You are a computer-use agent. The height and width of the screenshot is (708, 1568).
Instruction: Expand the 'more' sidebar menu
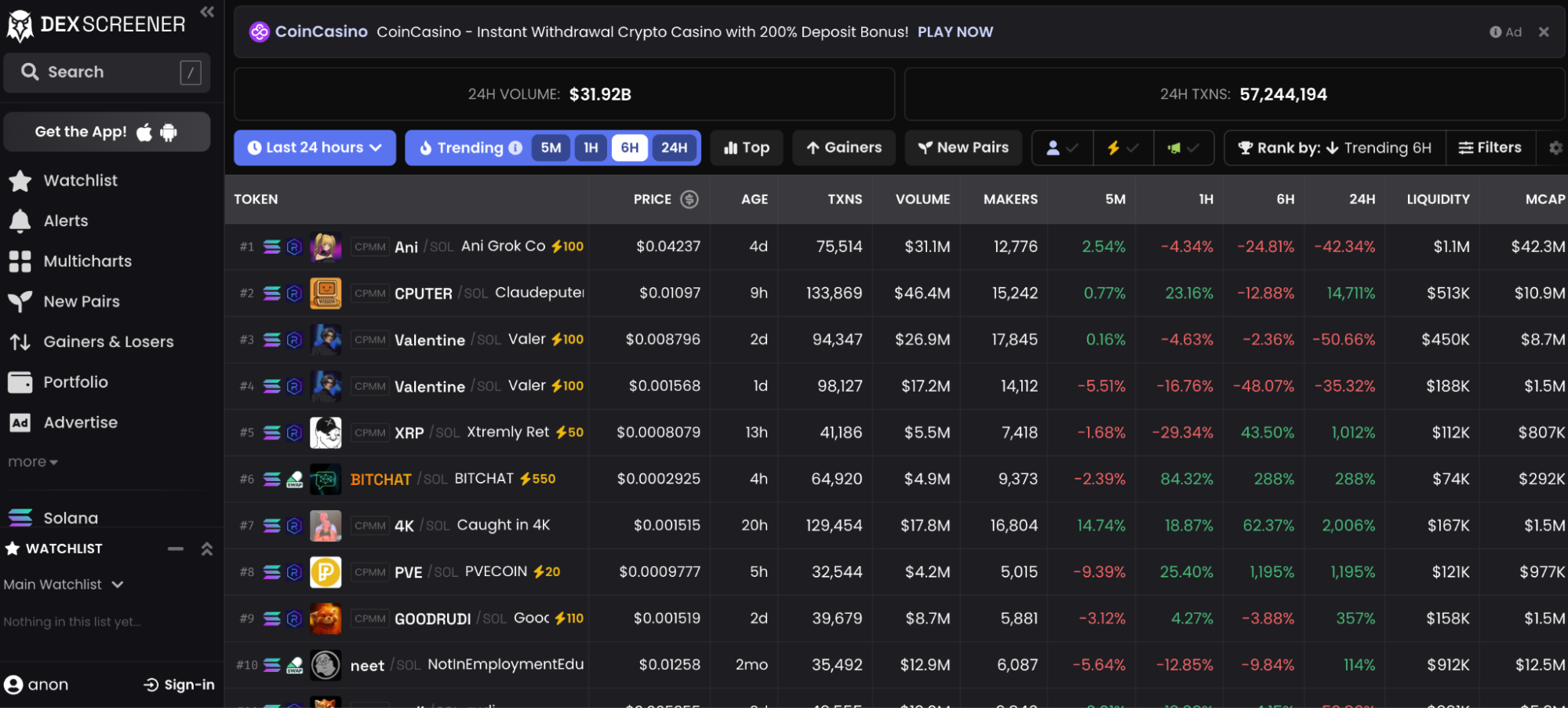click(33, 462)
